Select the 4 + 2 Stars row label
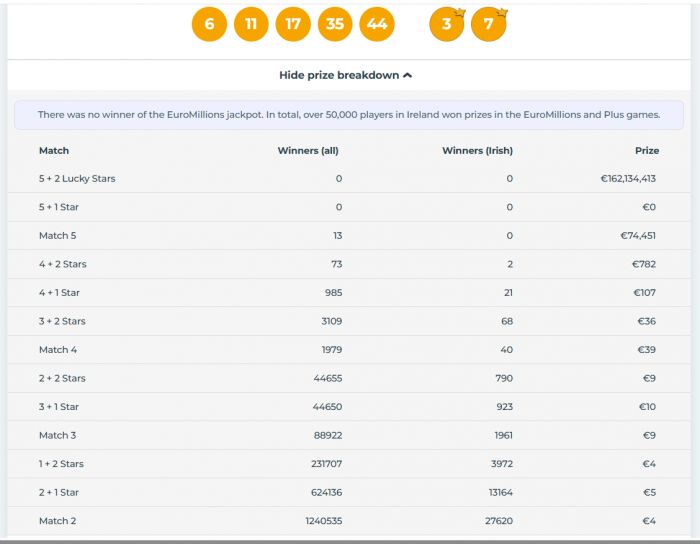The width and height of the screenshot is (700, 544). (x=62, y=264)
